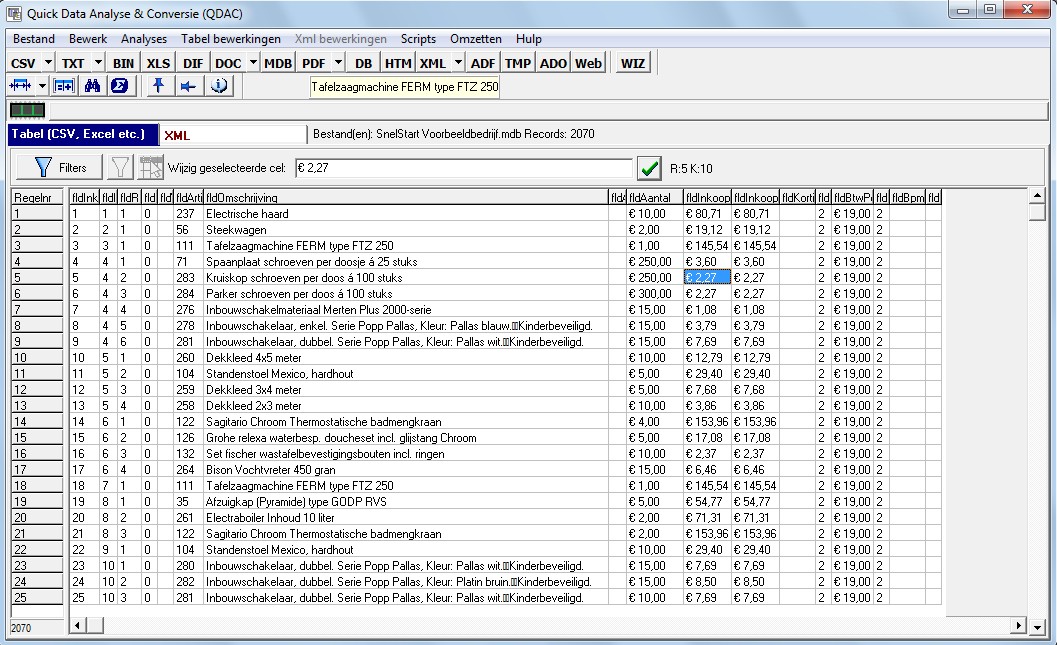The width and height of the screenshot is (1057, 645).
Task: Open the Analyses menu
Action: point(144,39)
